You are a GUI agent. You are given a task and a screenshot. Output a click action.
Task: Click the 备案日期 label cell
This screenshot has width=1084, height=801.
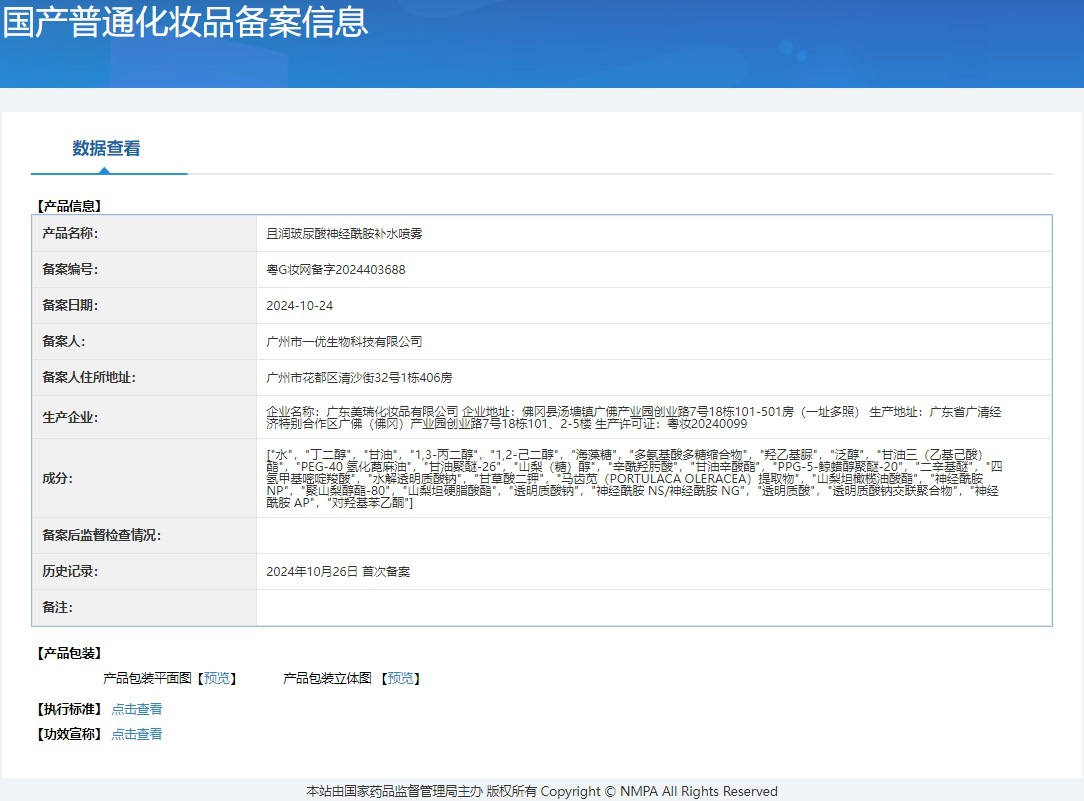point(144,305)
